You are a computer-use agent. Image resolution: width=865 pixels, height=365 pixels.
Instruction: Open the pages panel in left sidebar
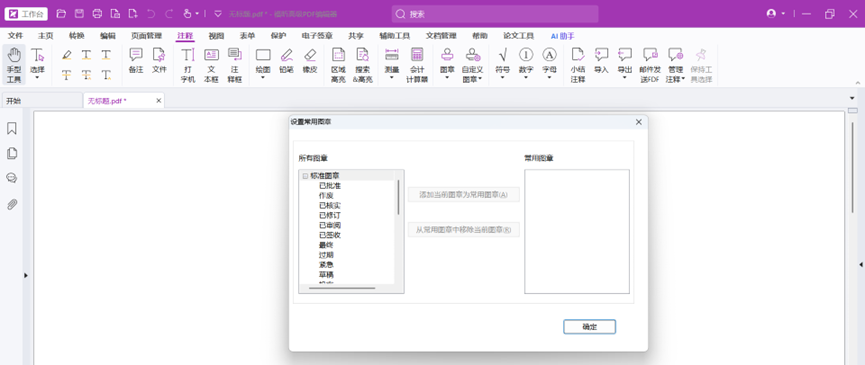(x=12, y=153)
